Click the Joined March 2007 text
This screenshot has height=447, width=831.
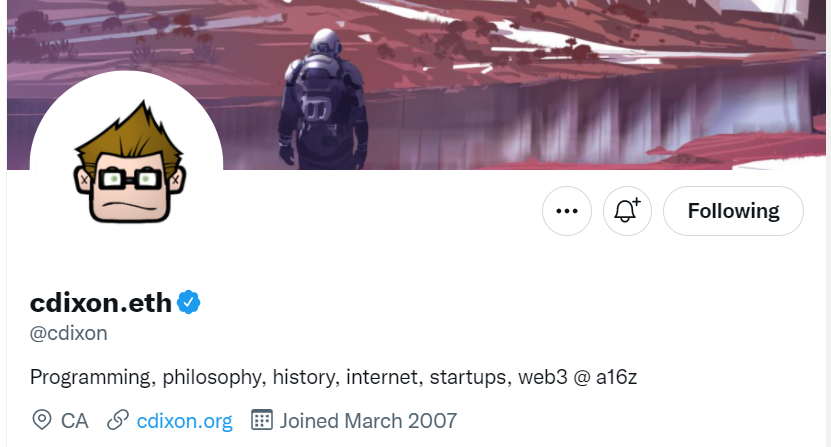click(x=368, y=420)
